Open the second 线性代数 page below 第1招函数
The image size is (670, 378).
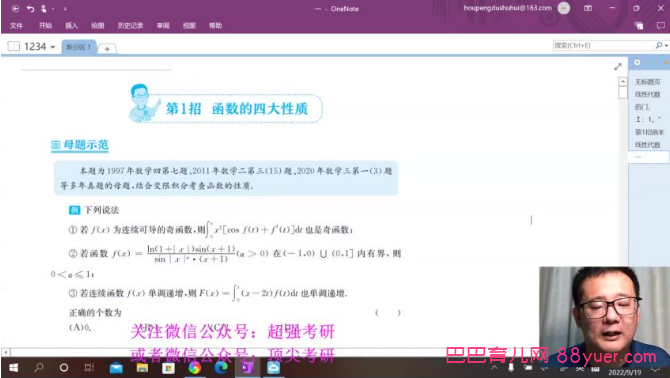click(x=647, y=145)
